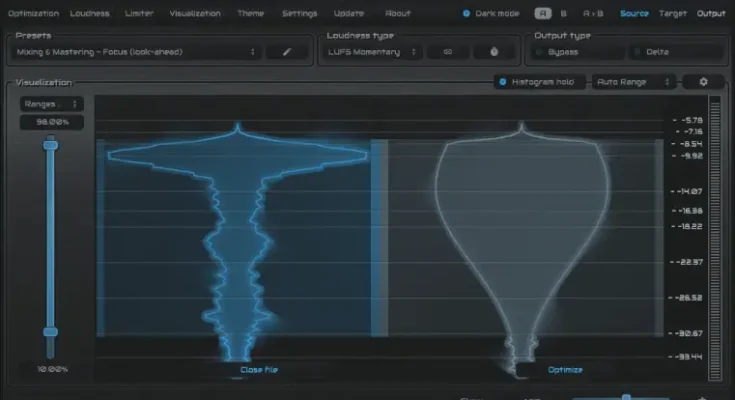The height and width of the screenshot is (400, 735).
Task: Click the stopwatch icon beside LUFS Momentary
Action: tap(493, 51)
